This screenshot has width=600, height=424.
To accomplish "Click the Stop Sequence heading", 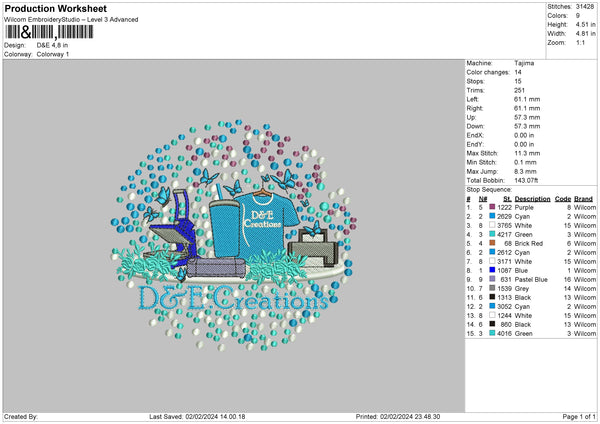I will pos(489,189).
